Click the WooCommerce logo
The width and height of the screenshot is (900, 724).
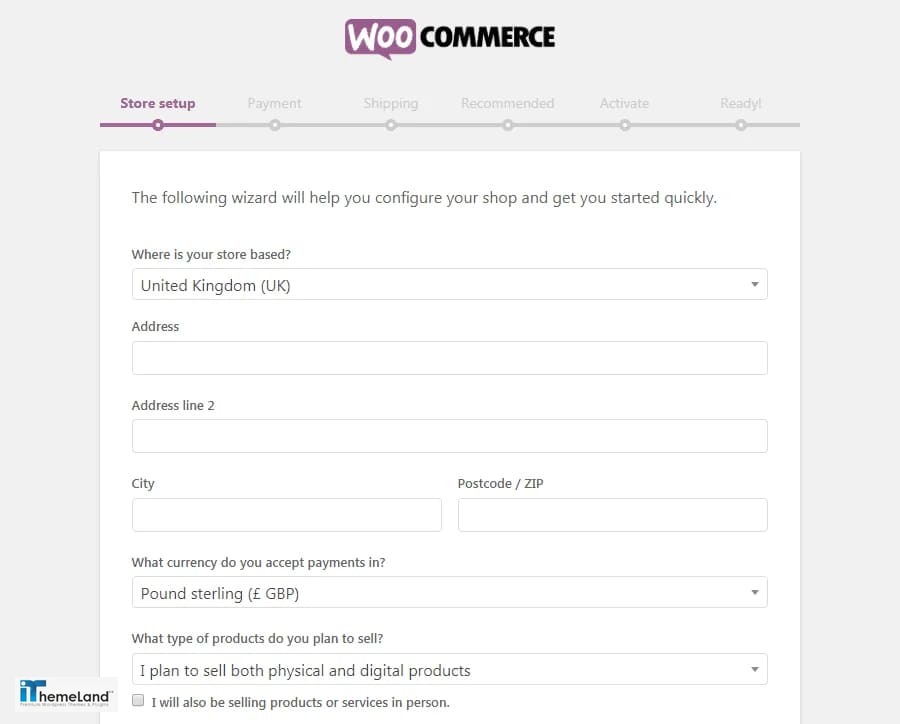coord(449,38)
